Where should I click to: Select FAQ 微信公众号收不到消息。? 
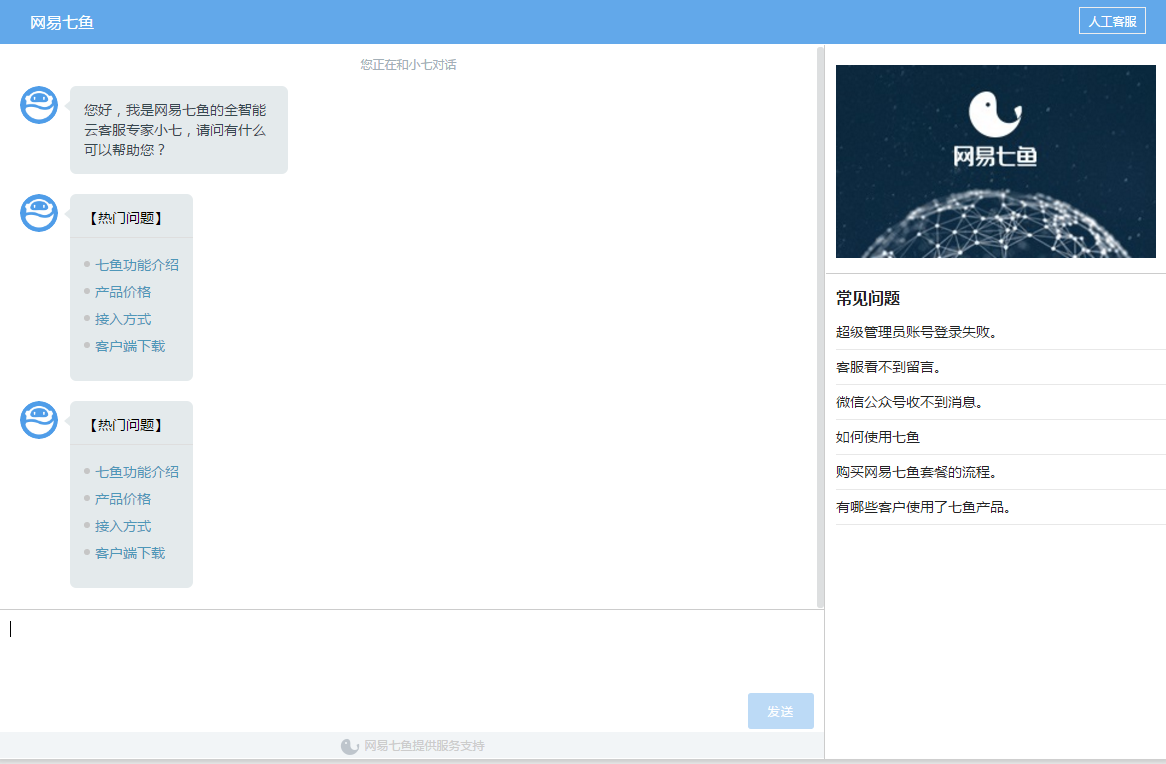1000,402
